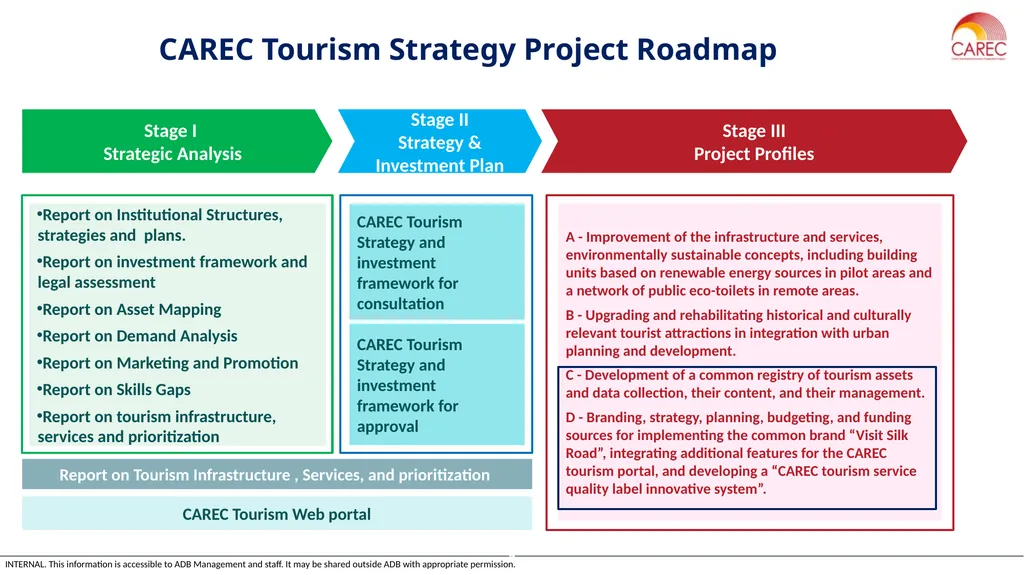Click 'Report on Marketing and Promotion' bullet

pyautogui.click(x=167, y=363)
